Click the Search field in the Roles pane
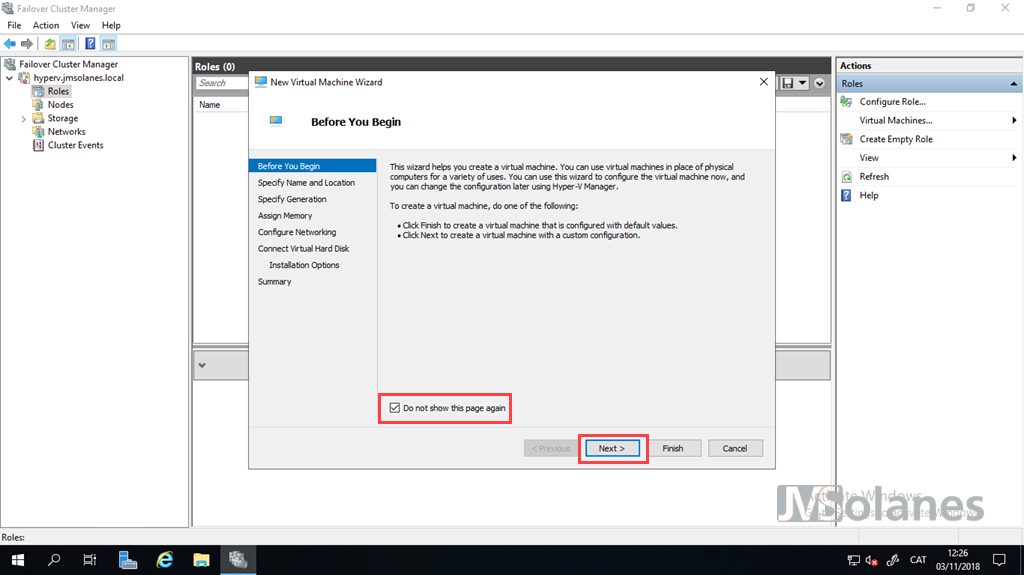1024x575 pixels. coord(221,83)
